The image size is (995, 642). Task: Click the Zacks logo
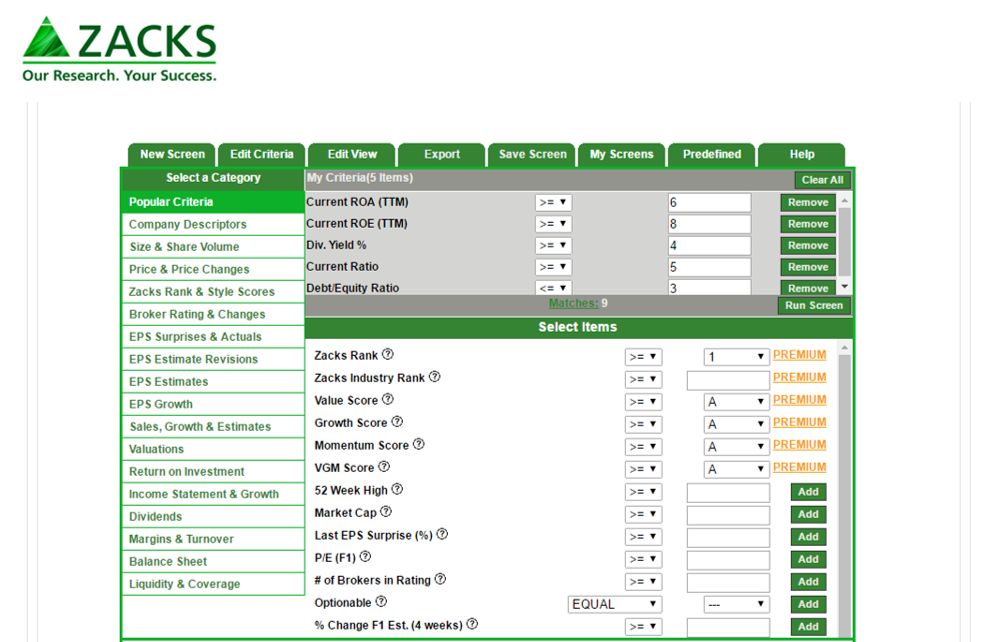[x=119, y=49]
